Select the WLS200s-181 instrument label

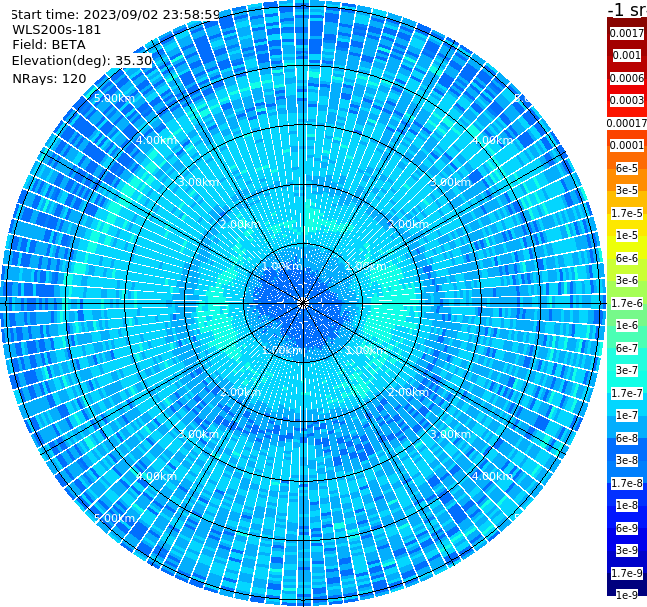57,30
